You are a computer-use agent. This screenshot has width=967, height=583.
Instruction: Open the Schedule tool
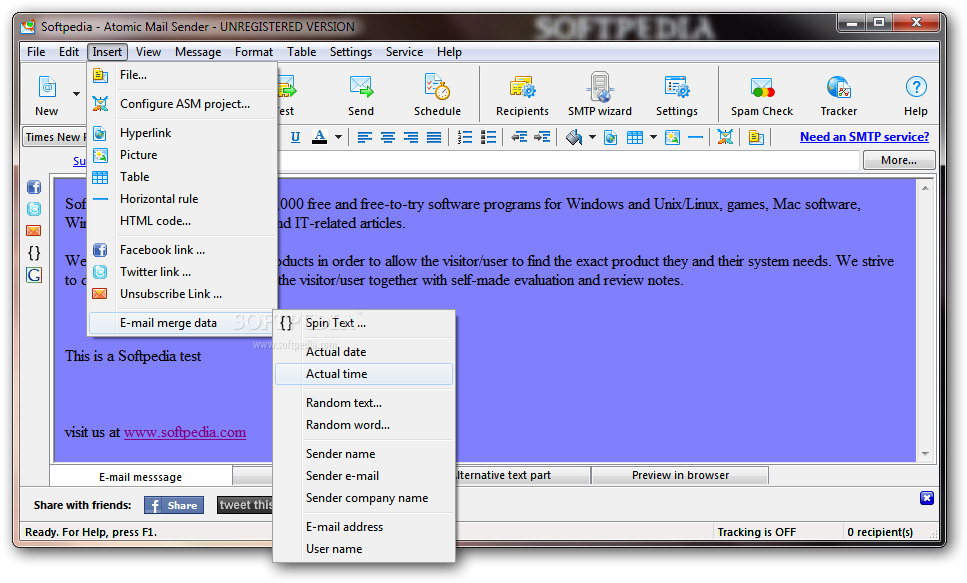[437, 95]
